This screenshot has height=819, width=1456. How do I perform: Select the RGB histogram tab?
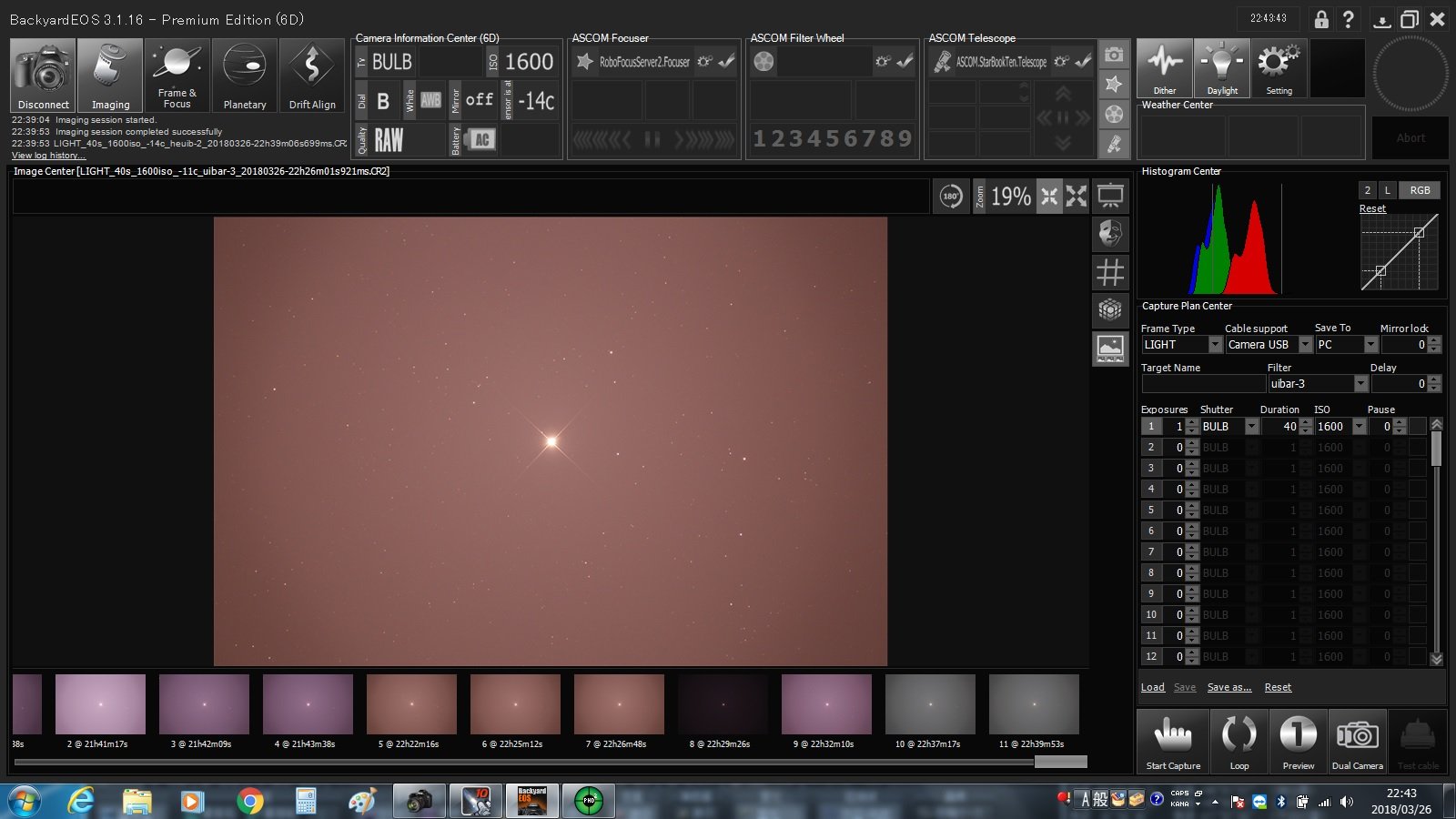click(1420, 190)
